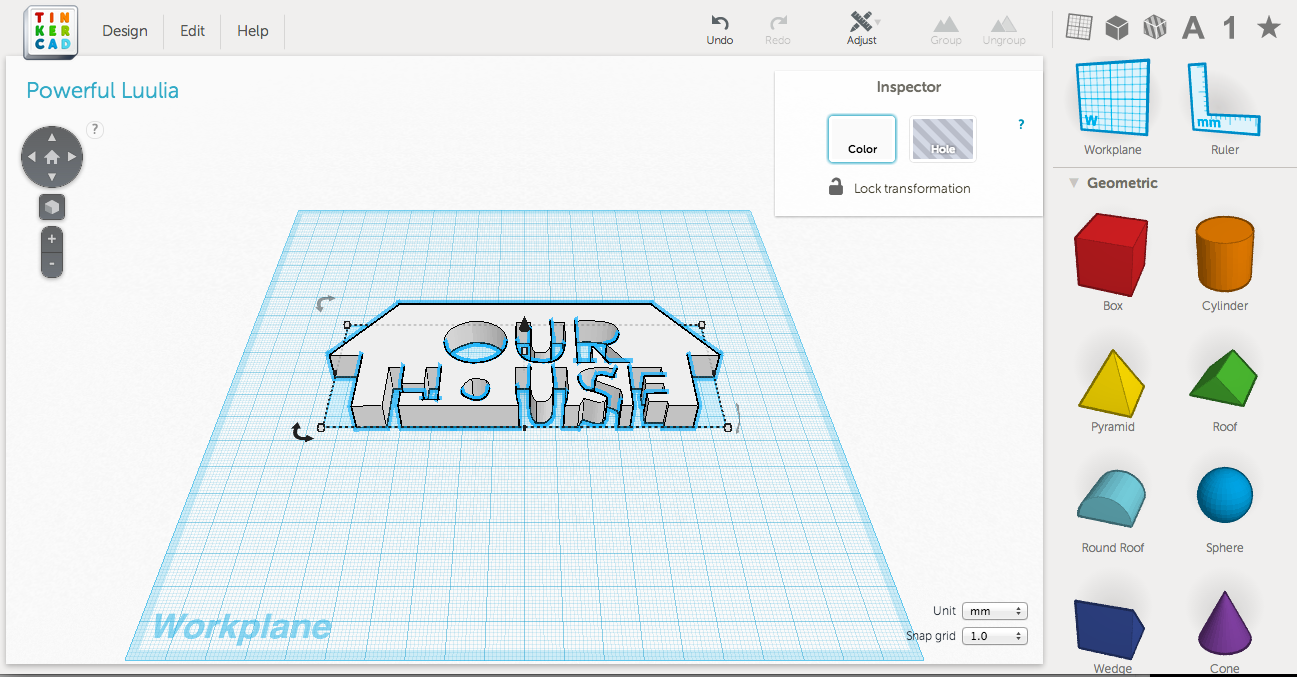Open the Help menu

252,30
